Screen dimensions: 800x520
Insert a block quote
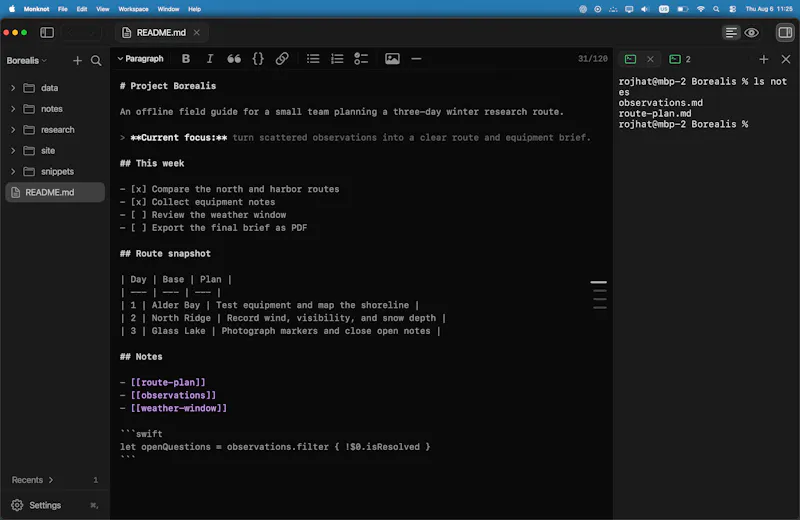(234, 59)
